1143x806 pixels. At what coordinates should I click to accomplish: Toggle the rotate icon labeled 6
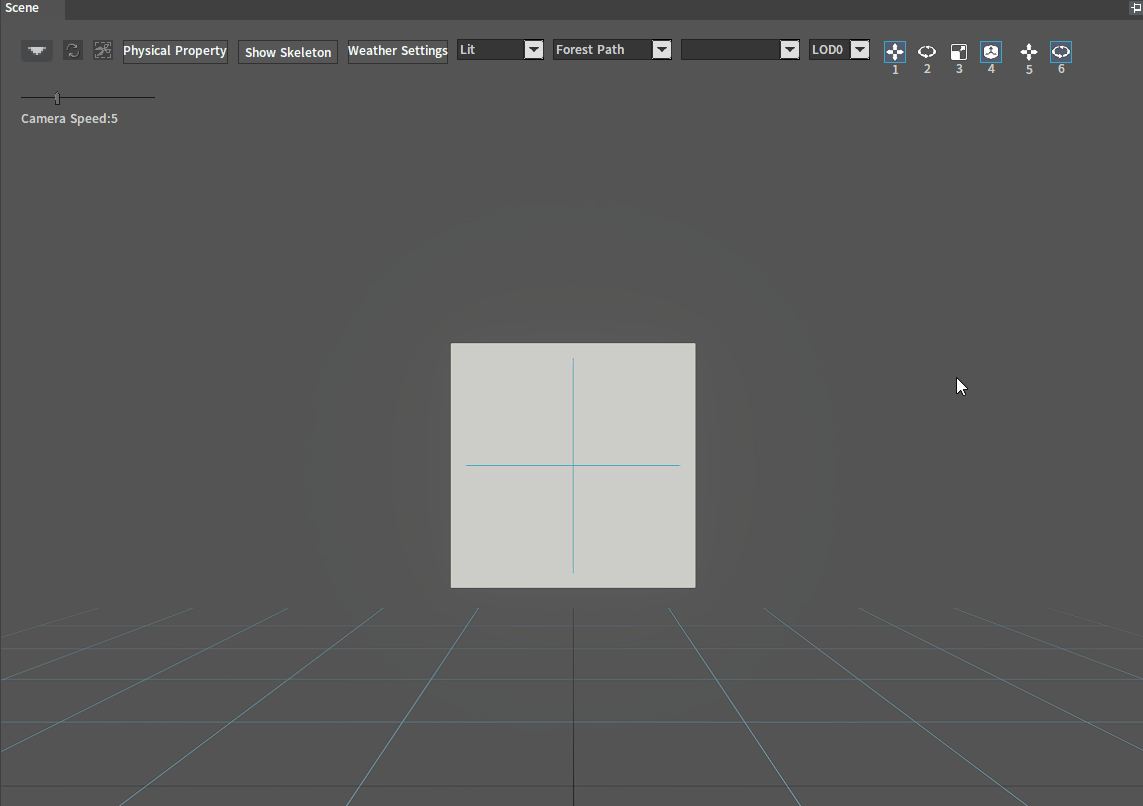point(1061,52)
